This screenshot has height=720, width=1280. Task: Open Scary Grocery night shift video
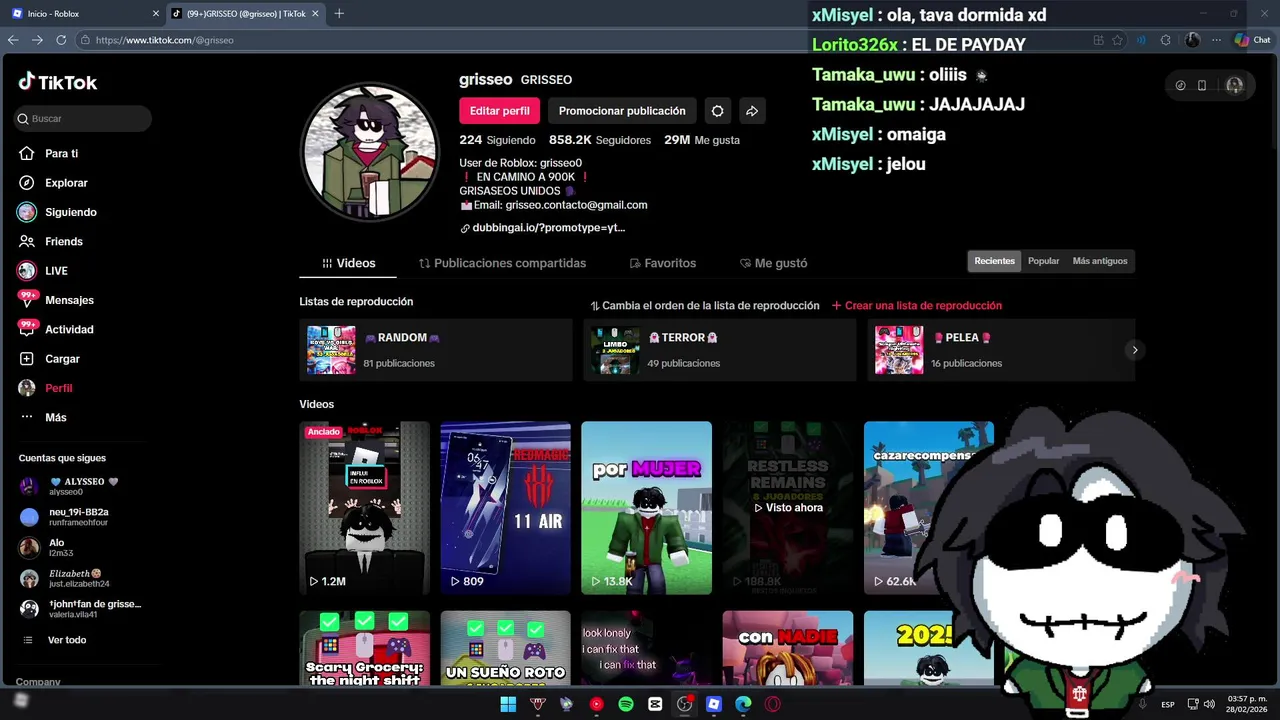coord(365,648)
